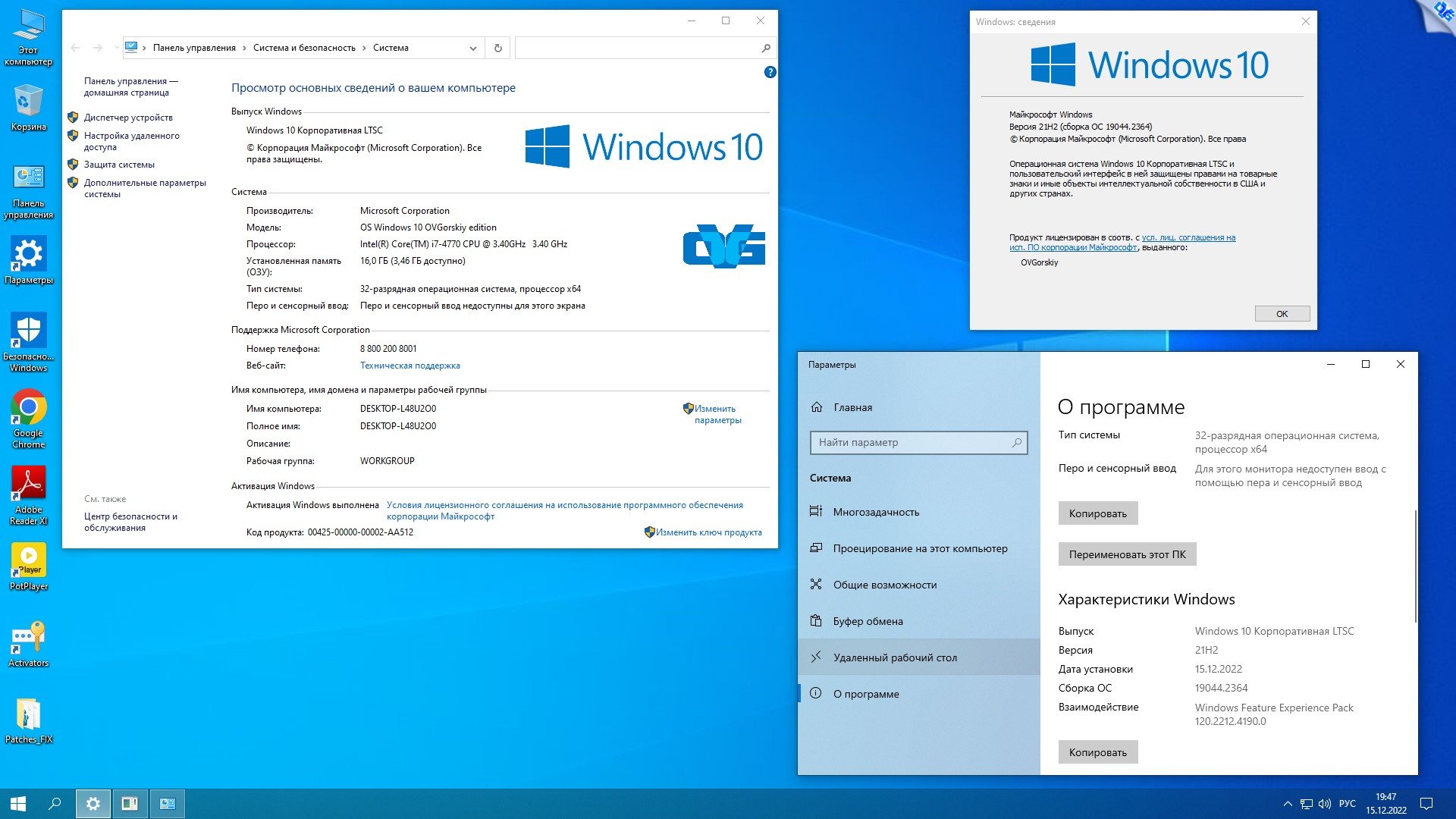This screenshot has height=819, width=1456.
Task: Click Изменить параметры computer name link
Action: (713, 413)
